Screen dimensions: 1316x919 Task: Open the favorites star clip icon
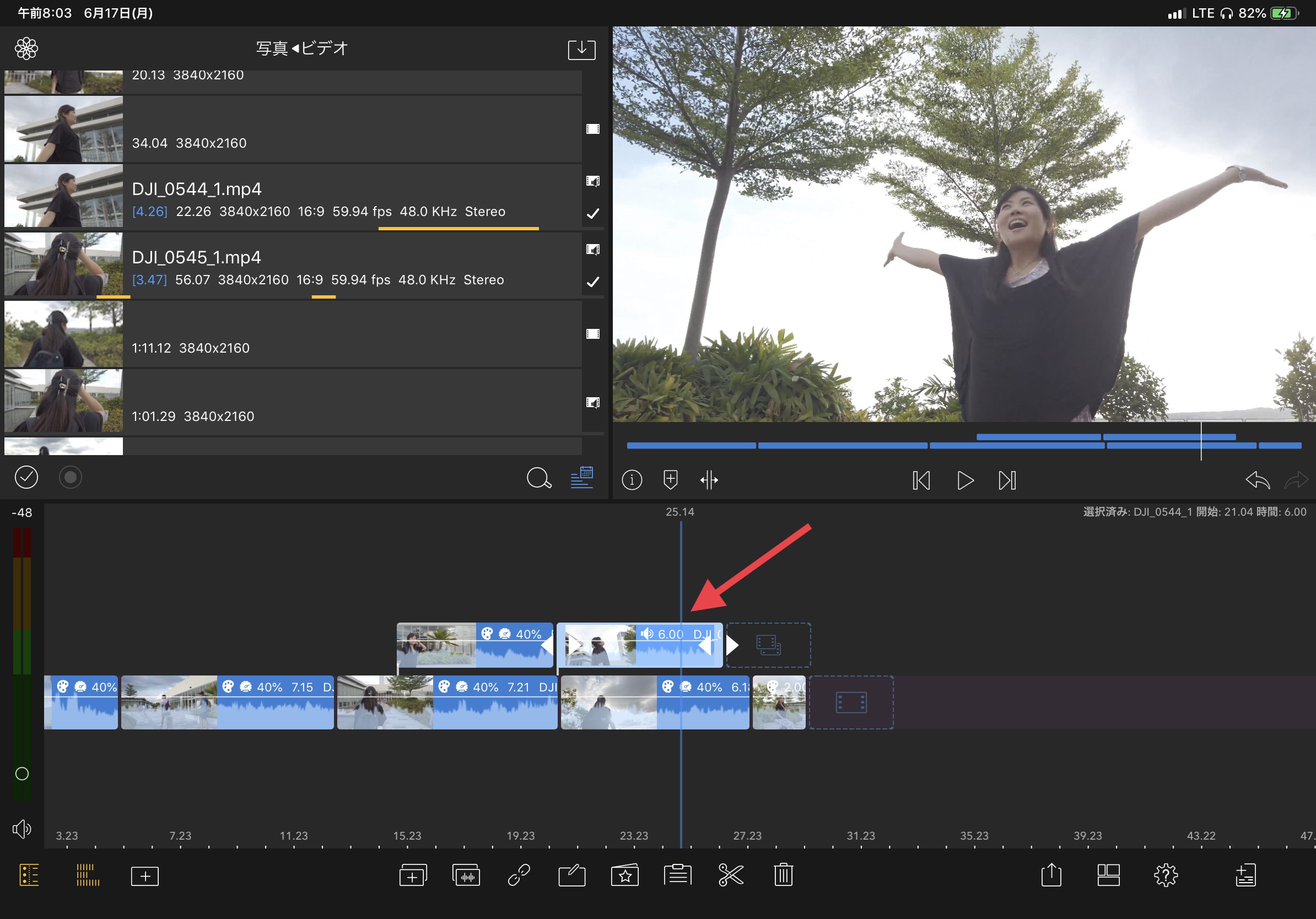pyautogui.click(x=625, y=875)
